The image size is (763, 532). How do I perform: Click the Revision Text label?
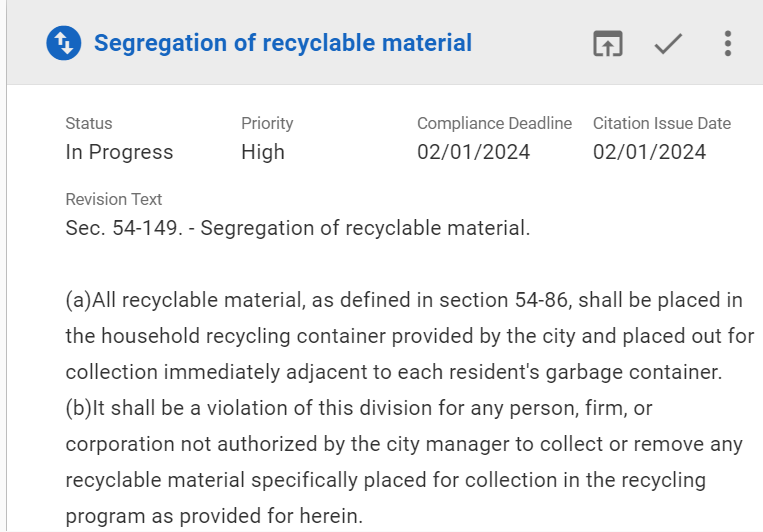coord(114,200)
